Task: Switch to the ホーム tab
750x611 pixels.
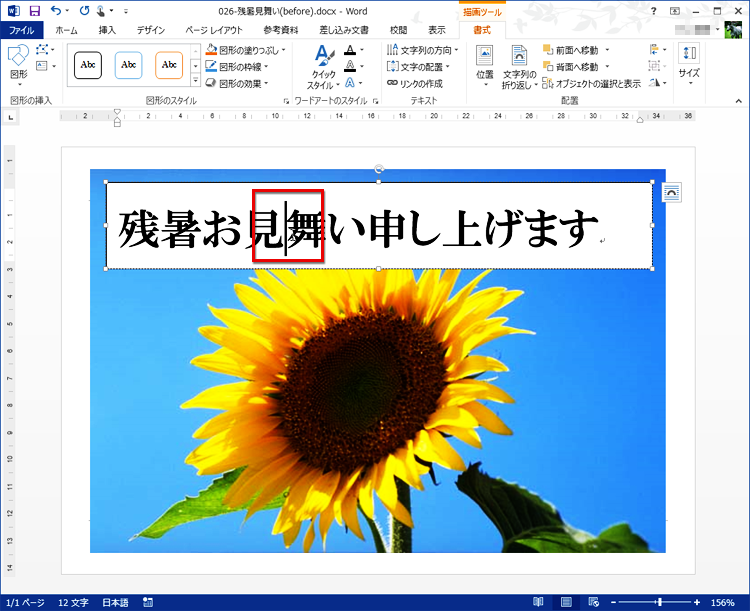Action: [66, 30]
